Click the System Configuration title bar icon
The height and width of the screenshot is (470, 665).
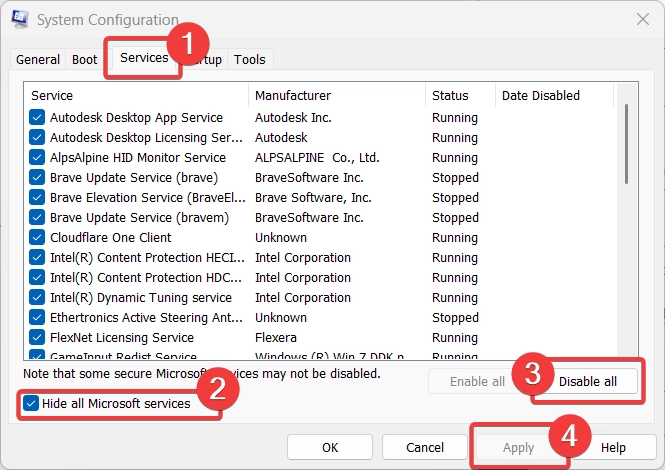point(20,19)
